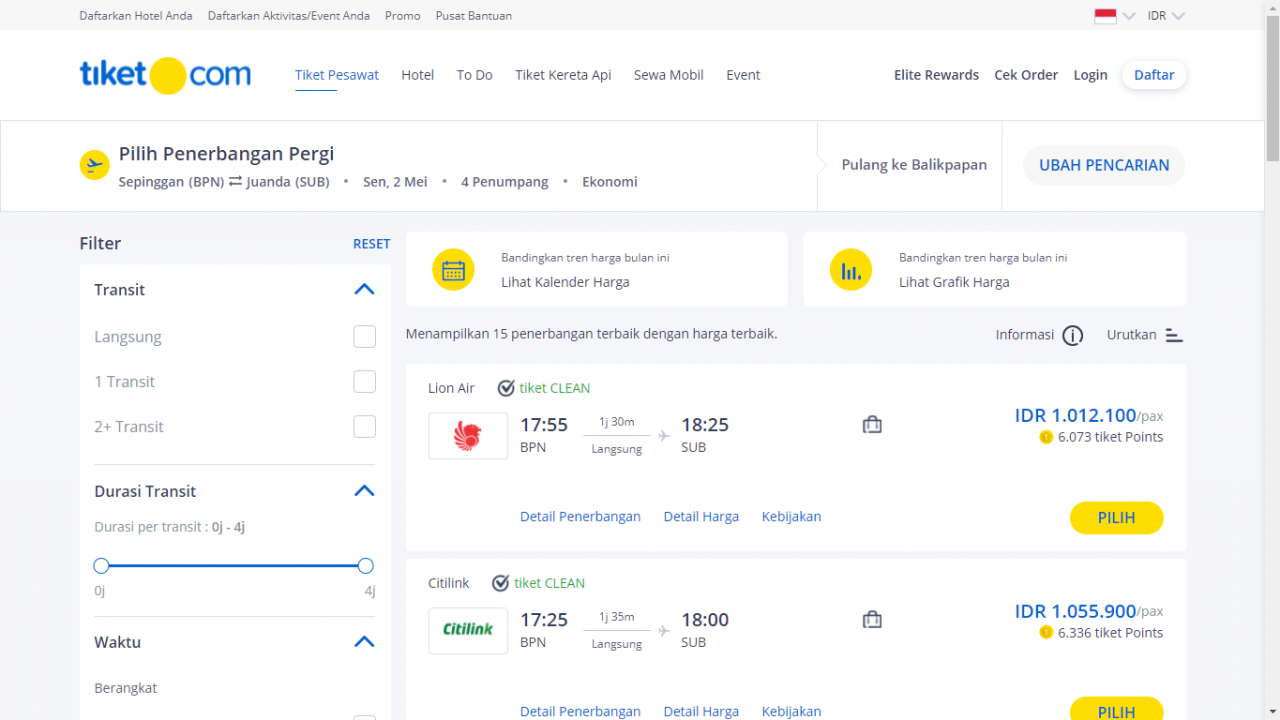
Task: Open the yellow calendar icon for Kalender Harga
Action: coord(453,270)
